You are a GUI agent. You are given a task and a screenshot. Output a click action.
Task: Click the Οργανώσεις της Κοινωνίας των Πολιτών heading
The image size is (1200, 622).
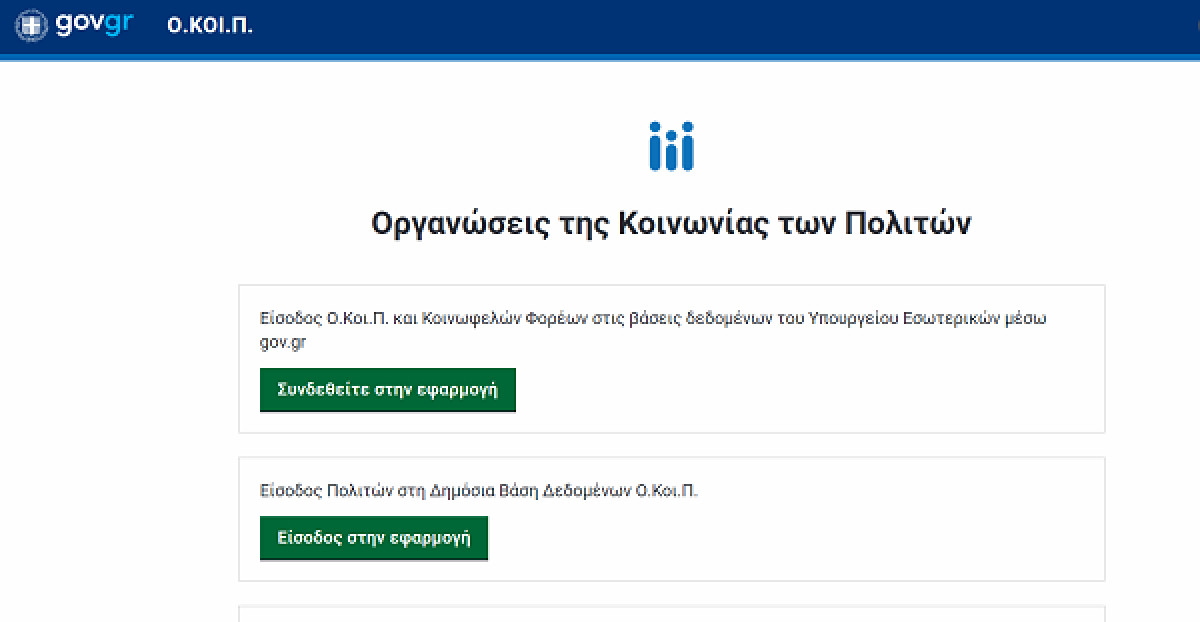click(x=671, y=223)
